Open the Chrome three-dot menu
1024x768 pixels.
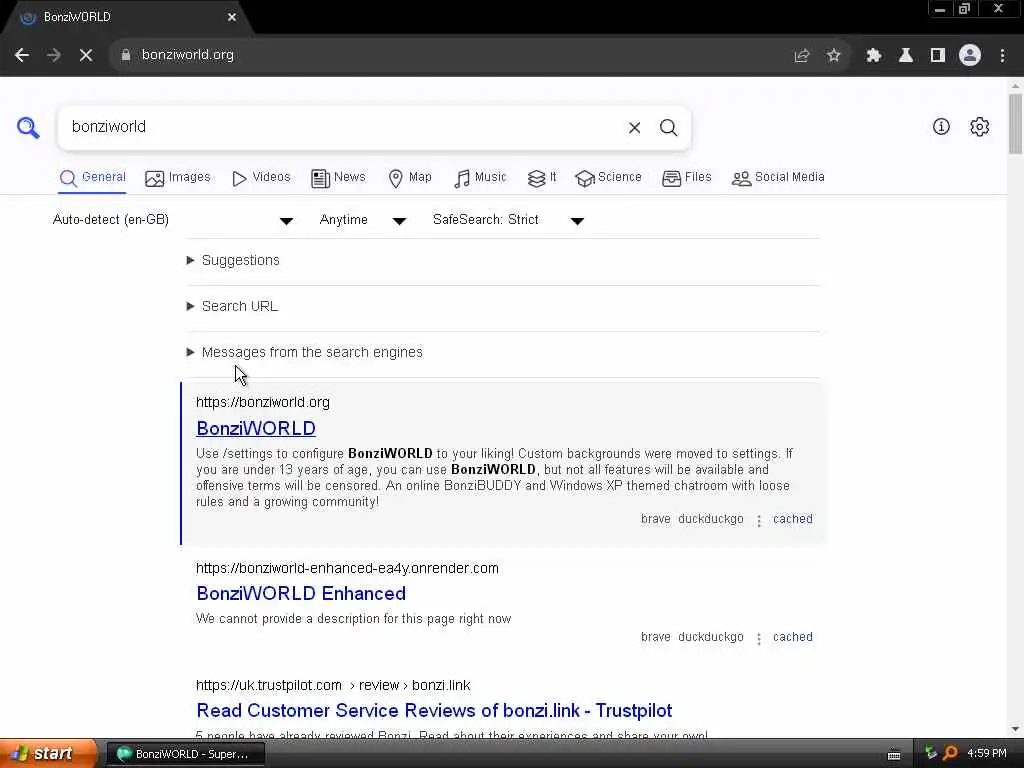[x=1002, y=56]
